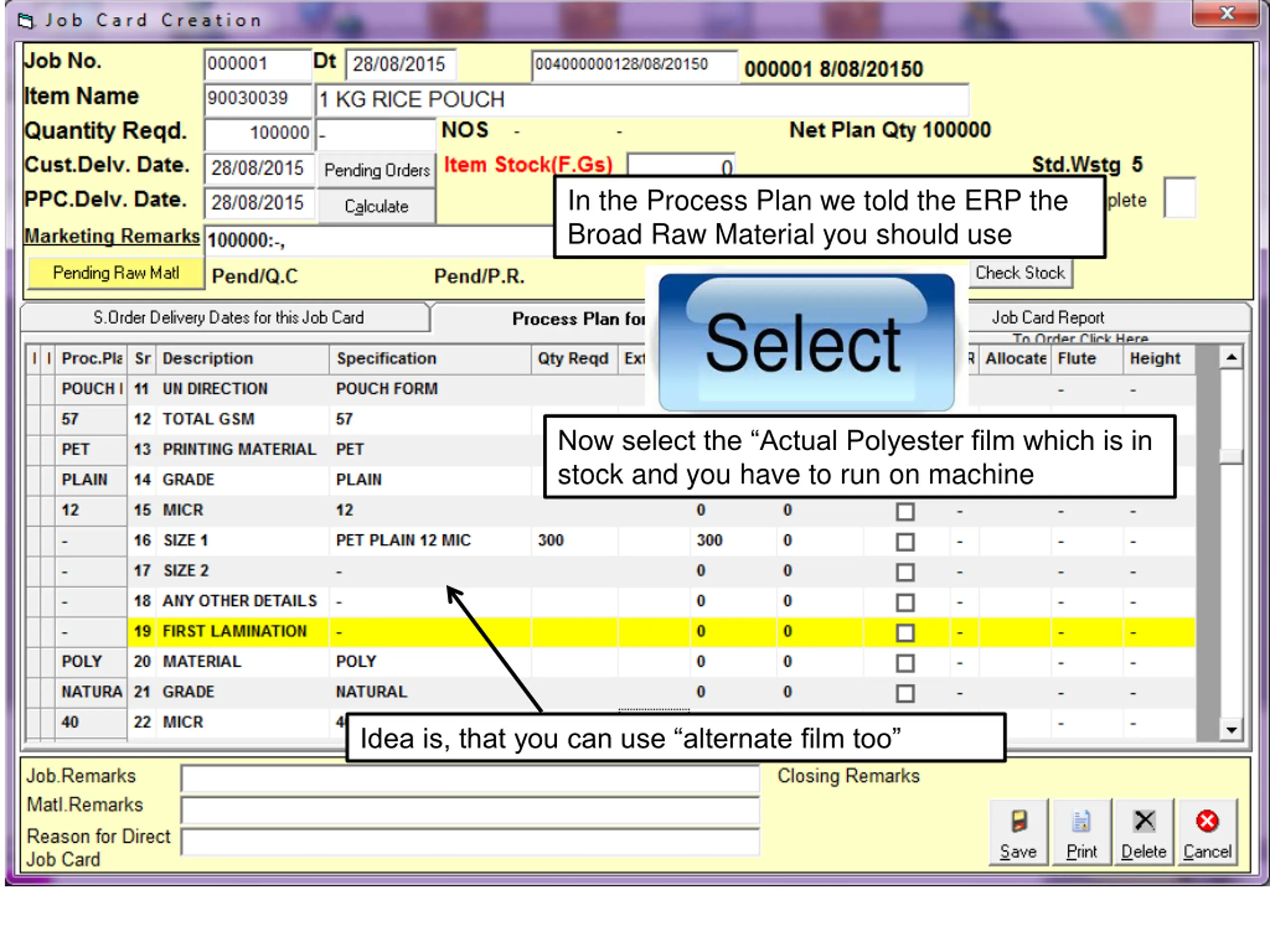Click the Height column header
This screenshot has width=1270, height=952.
coord(1159,359)
